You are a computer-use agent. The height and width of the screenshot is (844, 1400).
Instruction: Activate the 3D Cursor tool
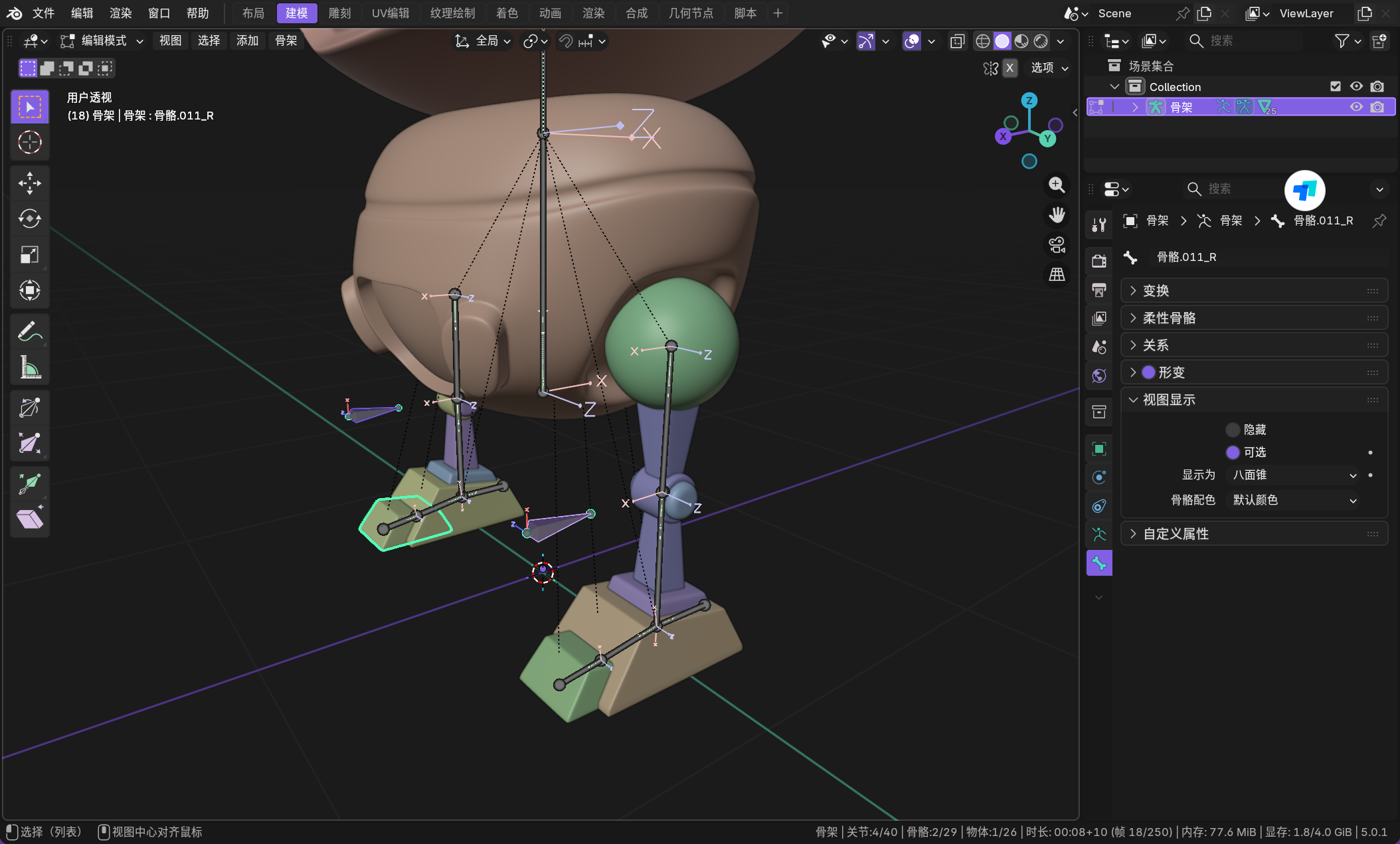[29, 142]
